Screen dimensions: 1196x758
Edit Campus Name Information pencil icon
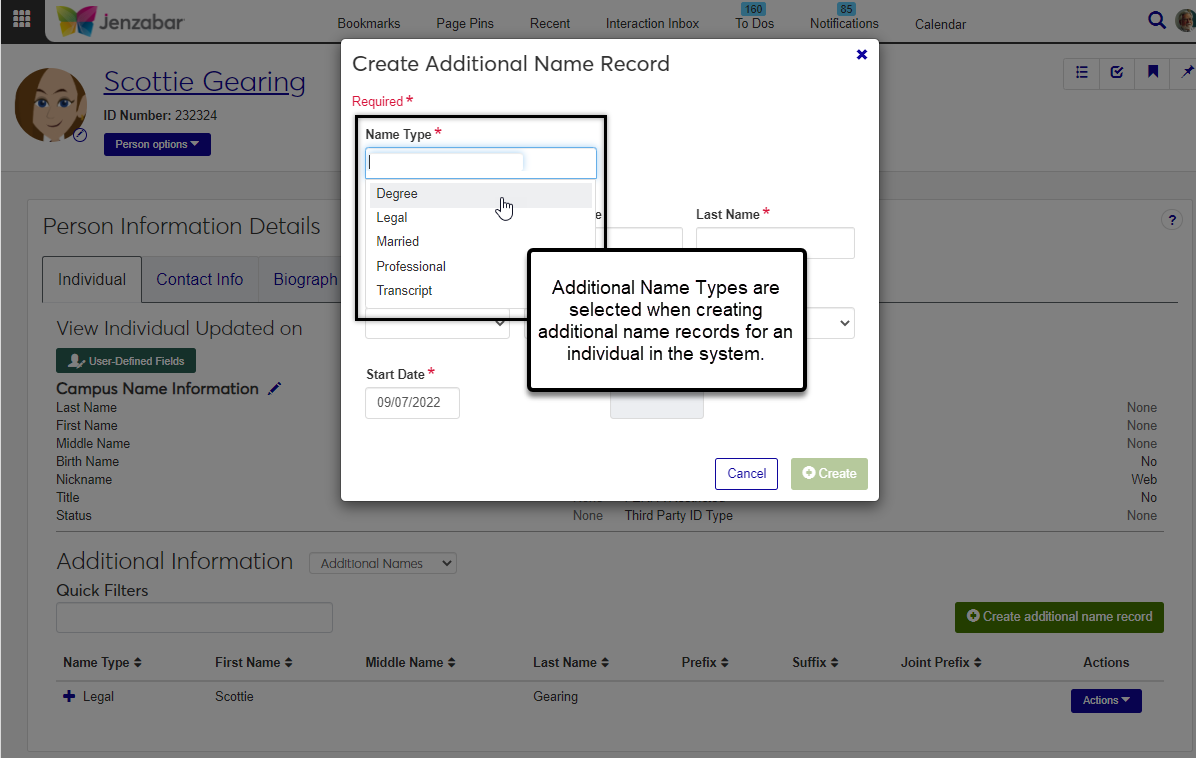tap(275, 389)
